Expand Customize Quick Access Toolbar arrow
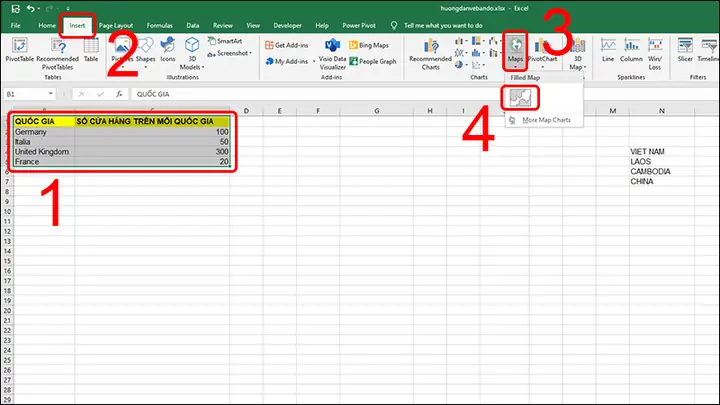Screen dimensions: 720x405 (x=68, y=8)
